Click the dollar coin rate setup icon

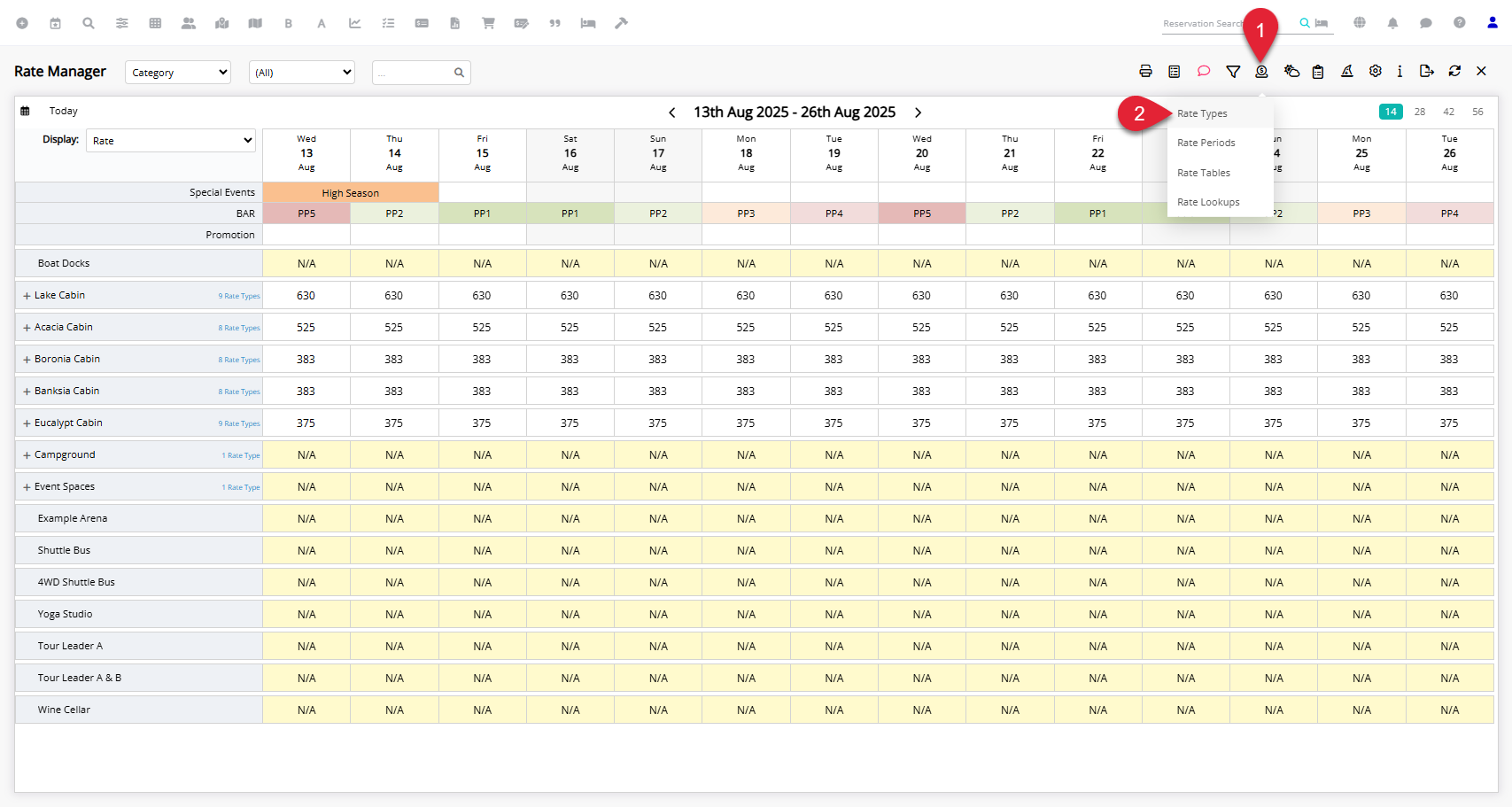point(1261,71)
